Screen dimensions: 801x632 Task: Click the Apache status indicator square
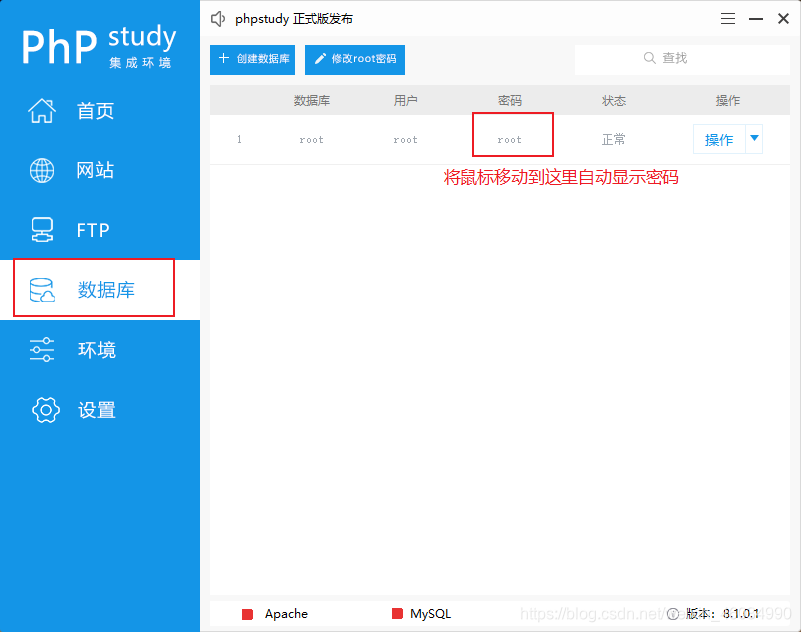(248, 614)
